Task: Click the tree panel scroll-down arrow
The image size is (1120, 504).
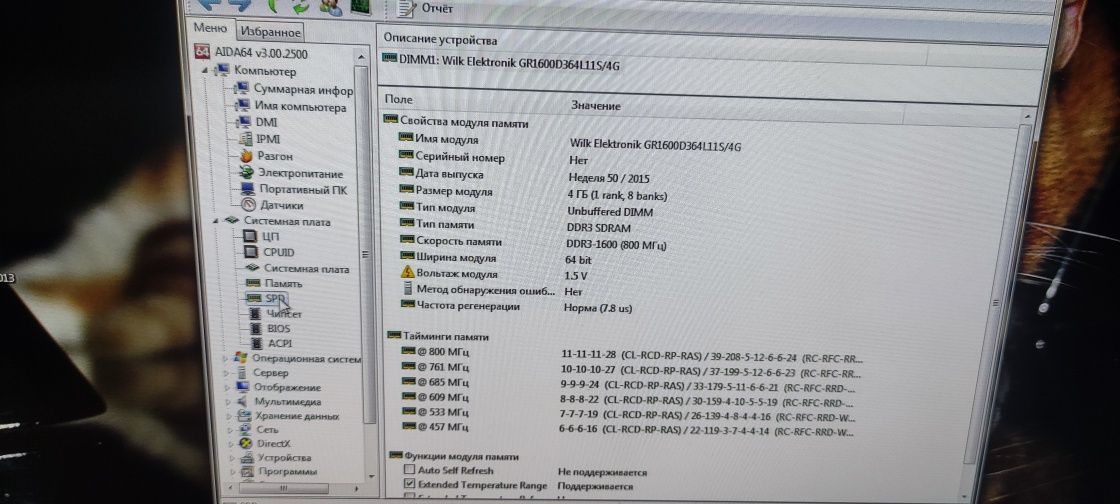Action: [371, 475]
